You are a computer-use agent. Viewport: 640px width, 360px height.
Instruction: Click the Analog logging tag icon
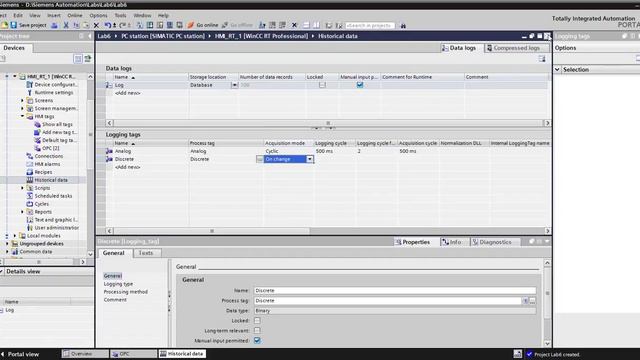point(109,151)
